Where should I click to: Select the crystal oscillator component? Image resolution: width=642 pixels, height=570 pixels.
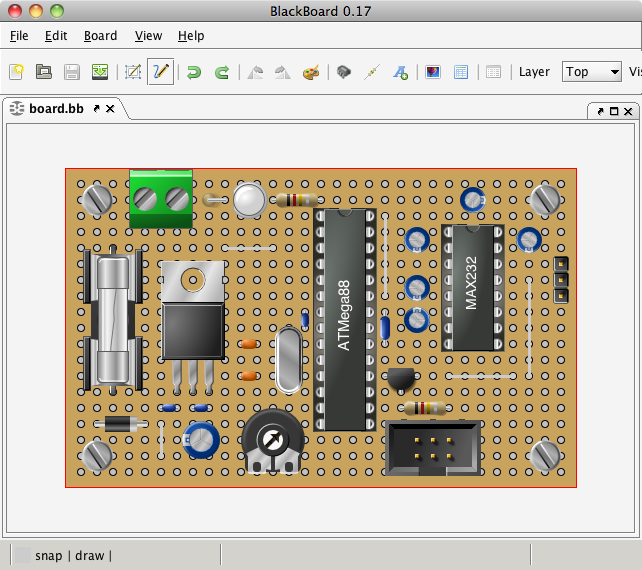pyautogui.click(x=289, y=360)
